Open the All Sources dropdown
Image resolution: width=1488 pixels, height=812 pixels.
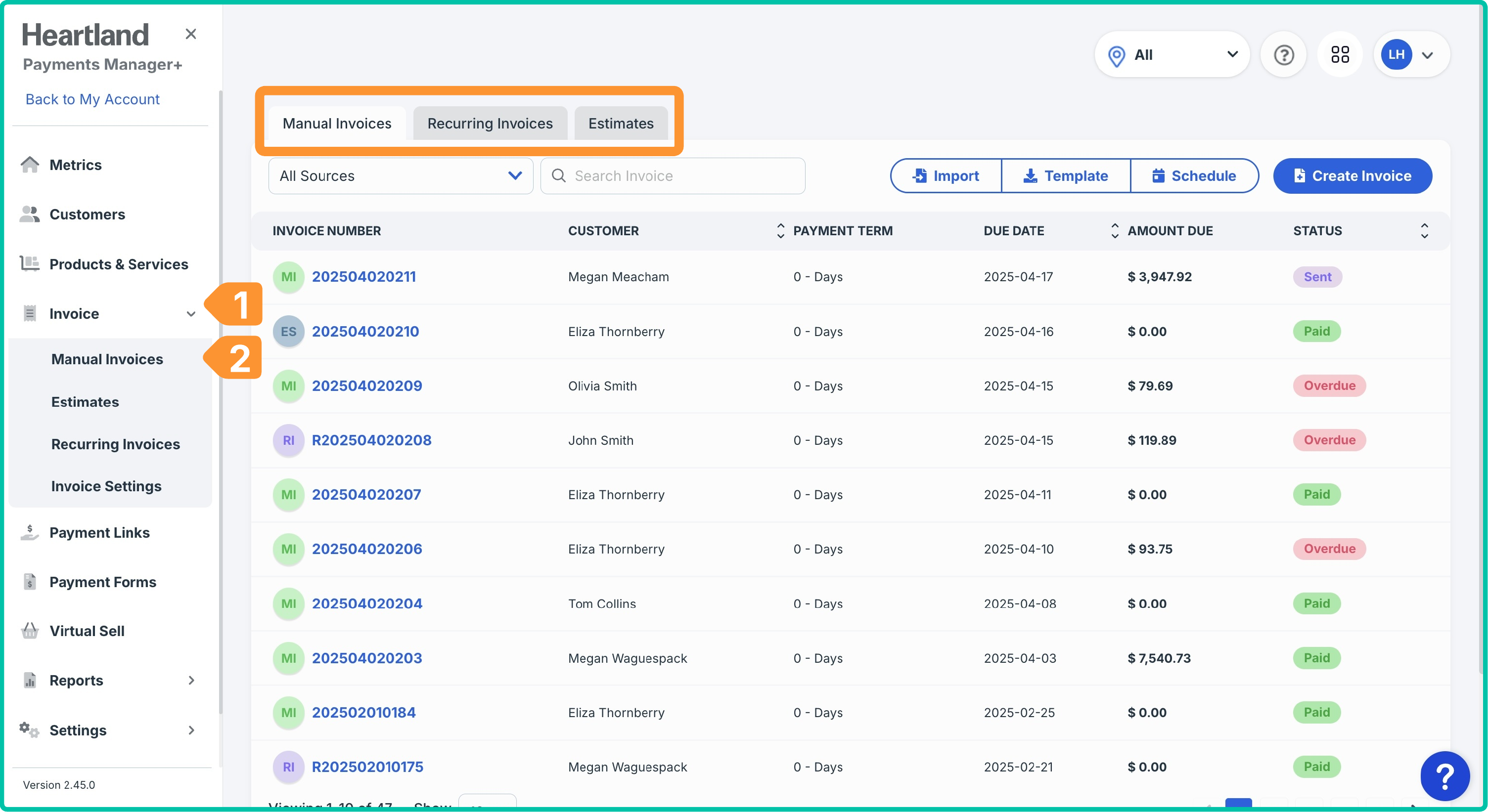[400, 176]
